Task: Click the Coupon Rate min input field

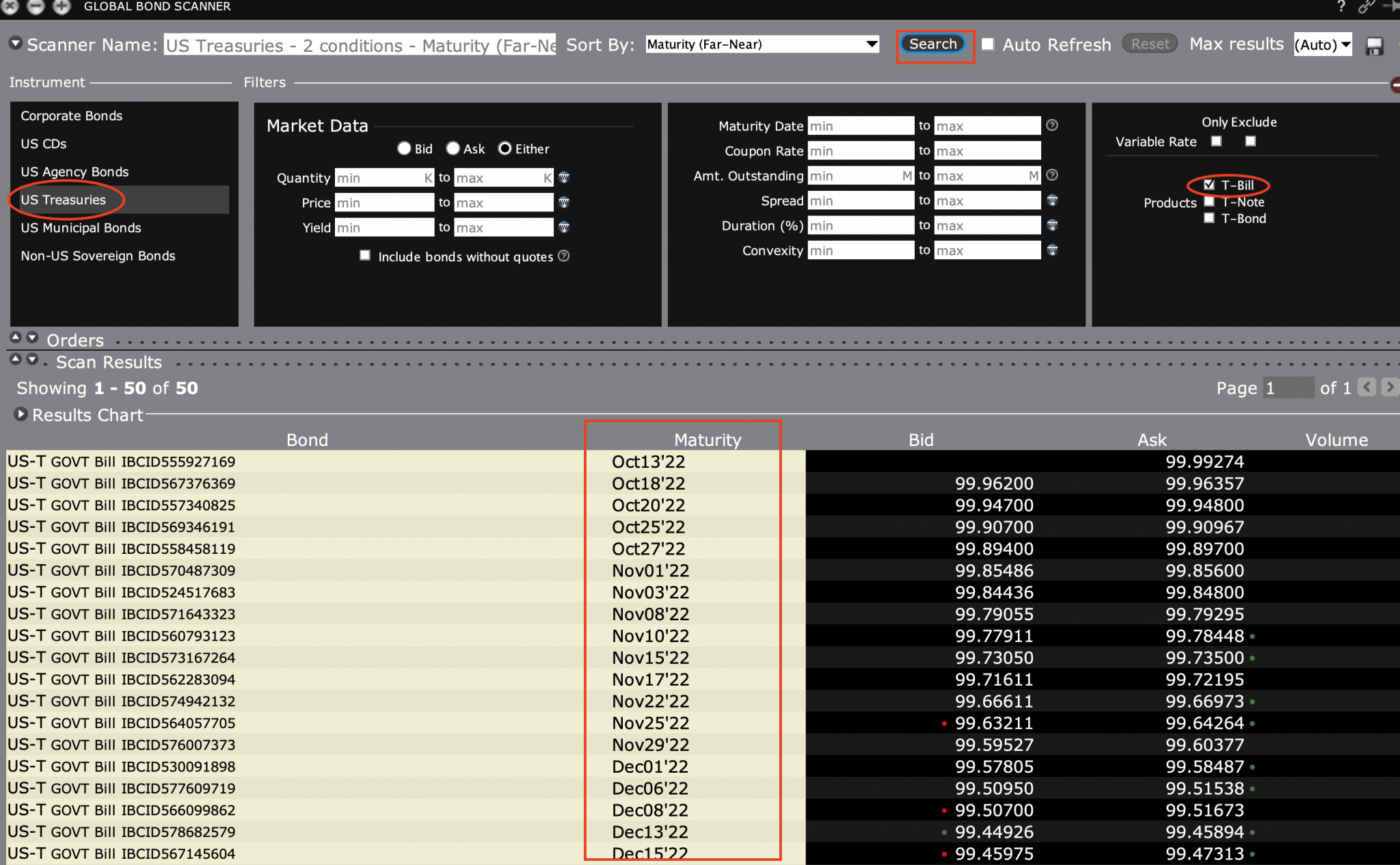Action: (x=860, y=150)
